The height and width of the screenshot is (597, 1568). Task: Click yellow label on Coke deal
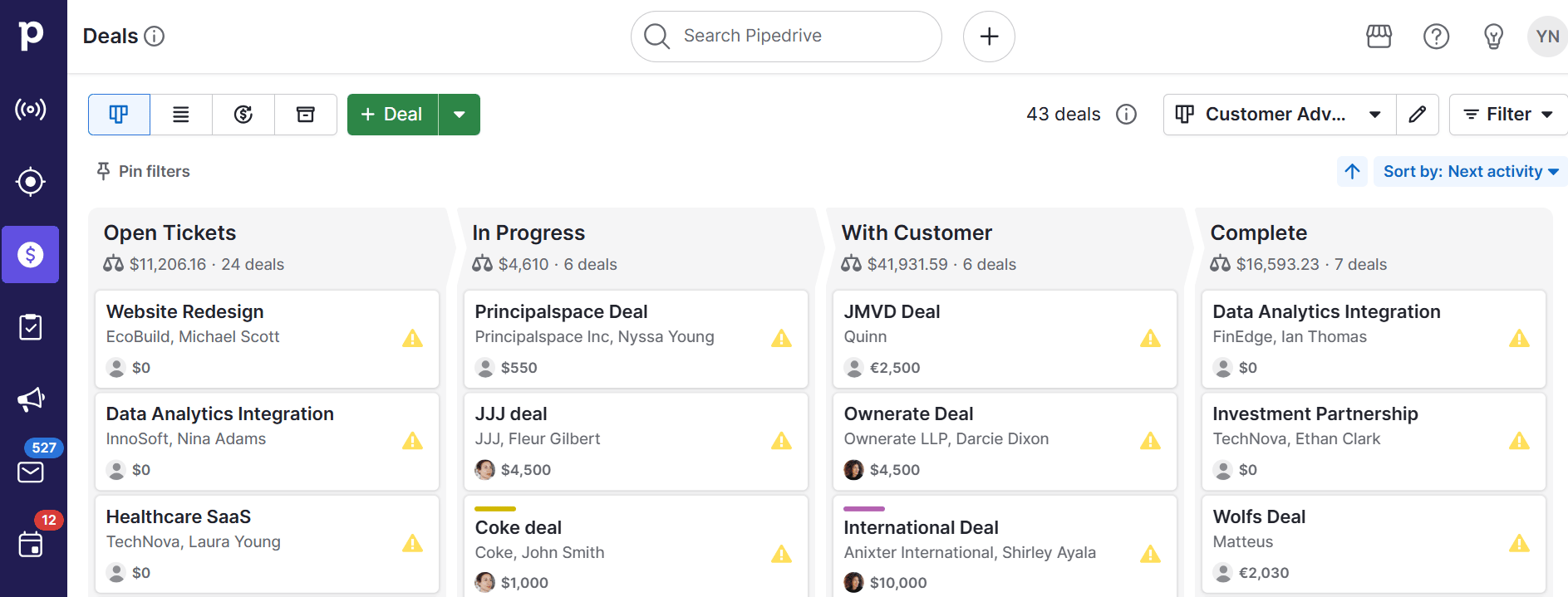tap(495, 508)
